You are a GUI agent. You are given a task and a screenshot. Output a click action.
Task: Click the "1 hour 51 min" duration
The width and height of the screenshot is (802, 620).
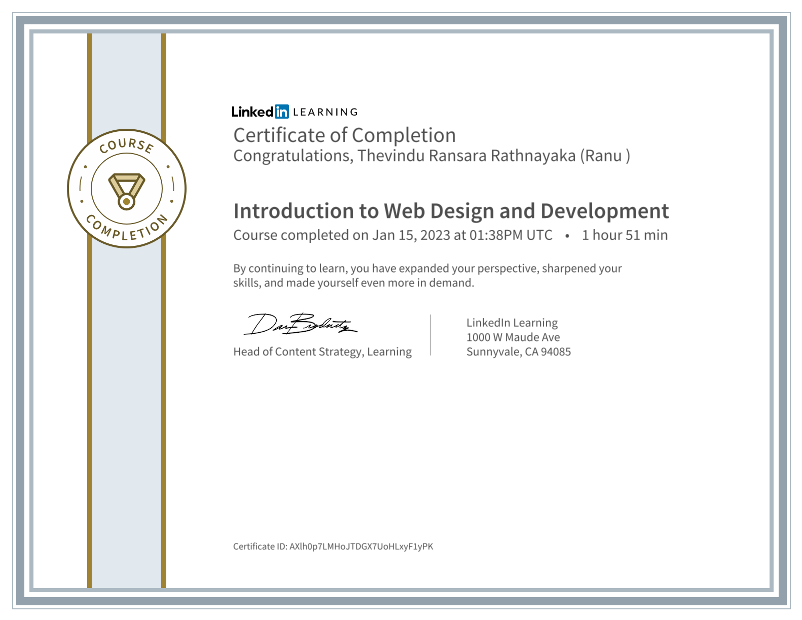coord(624,236)
